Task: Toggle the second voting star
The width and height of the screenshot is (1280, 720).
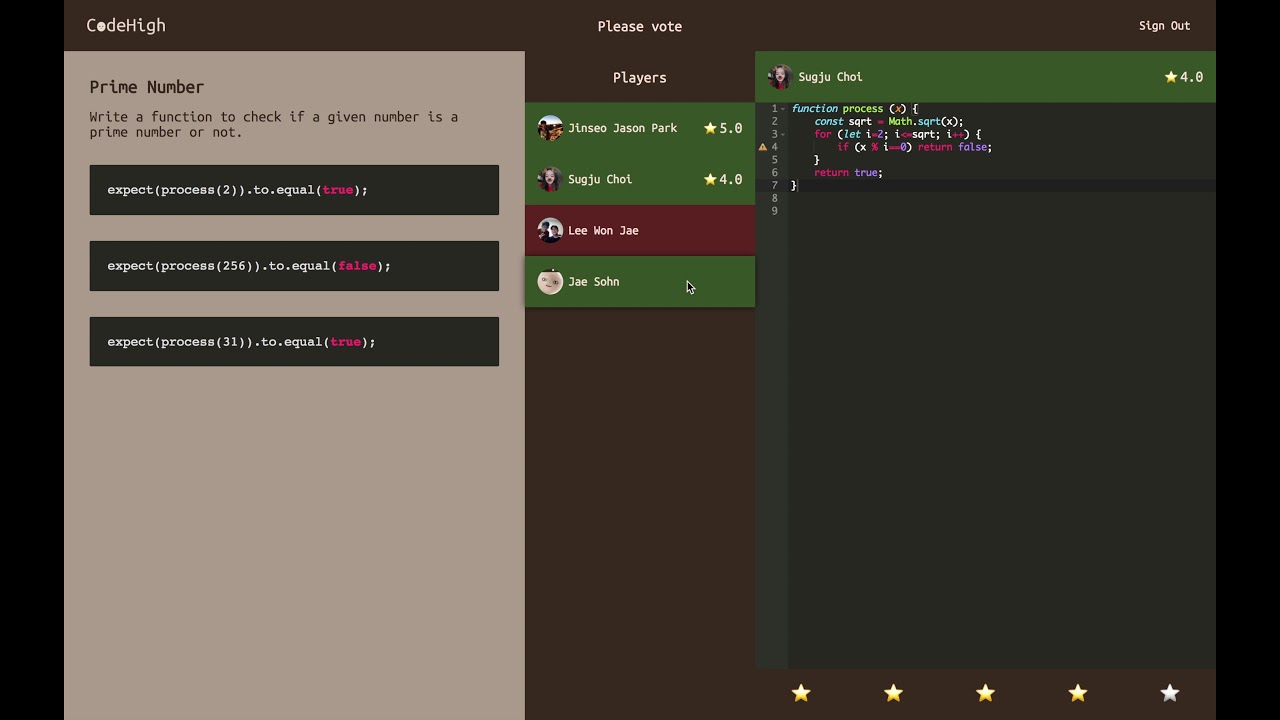Action: coord(893,692)
